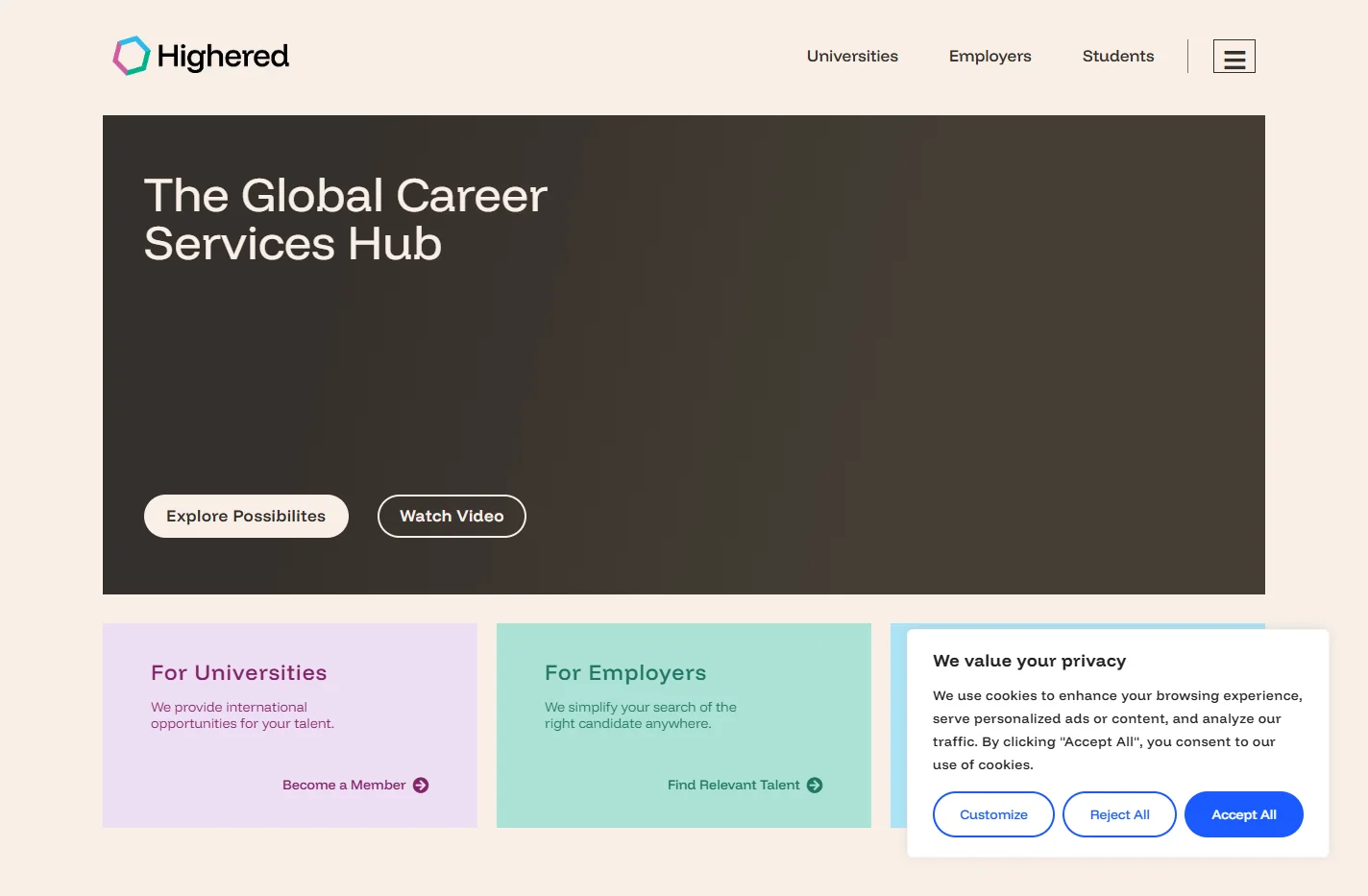
Task: Click text 'We provide international opportunities for your talent.'
Action: tap(242, 715)
